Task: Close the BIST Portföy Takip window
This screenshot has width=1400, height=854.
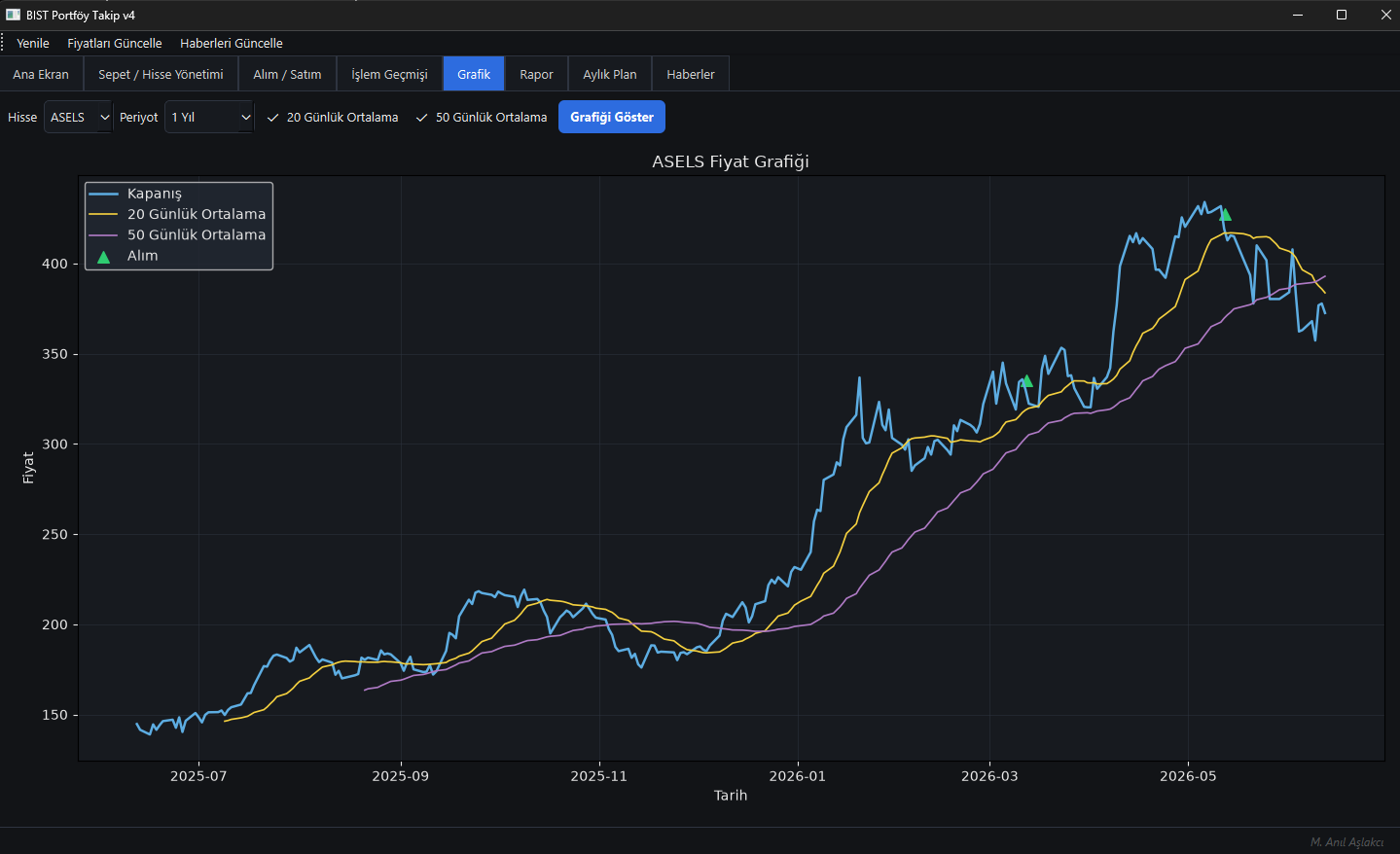Action: click(1385, 15)
